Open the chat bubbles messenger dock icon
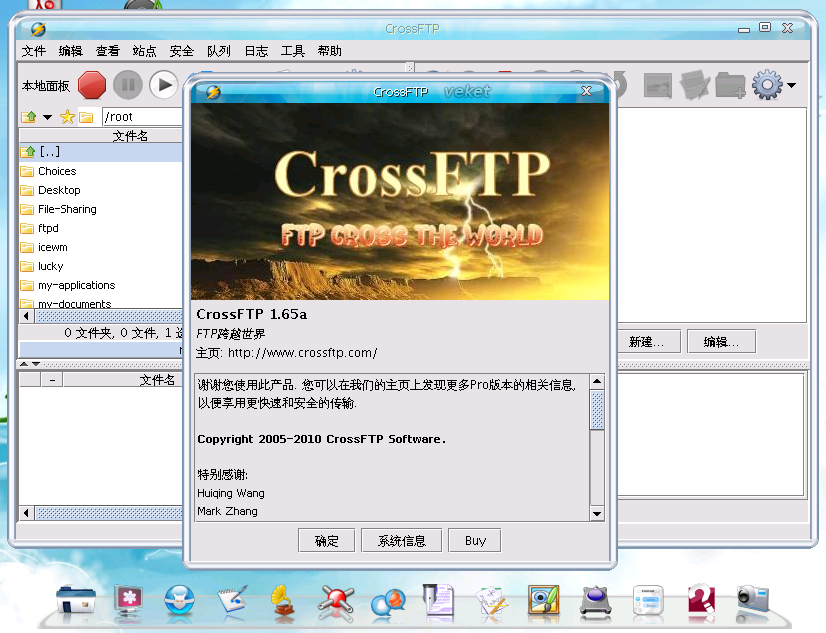Image resolution: width=826 pixels, height=633 pixels. pyautogui.click(x=388, y=603)
